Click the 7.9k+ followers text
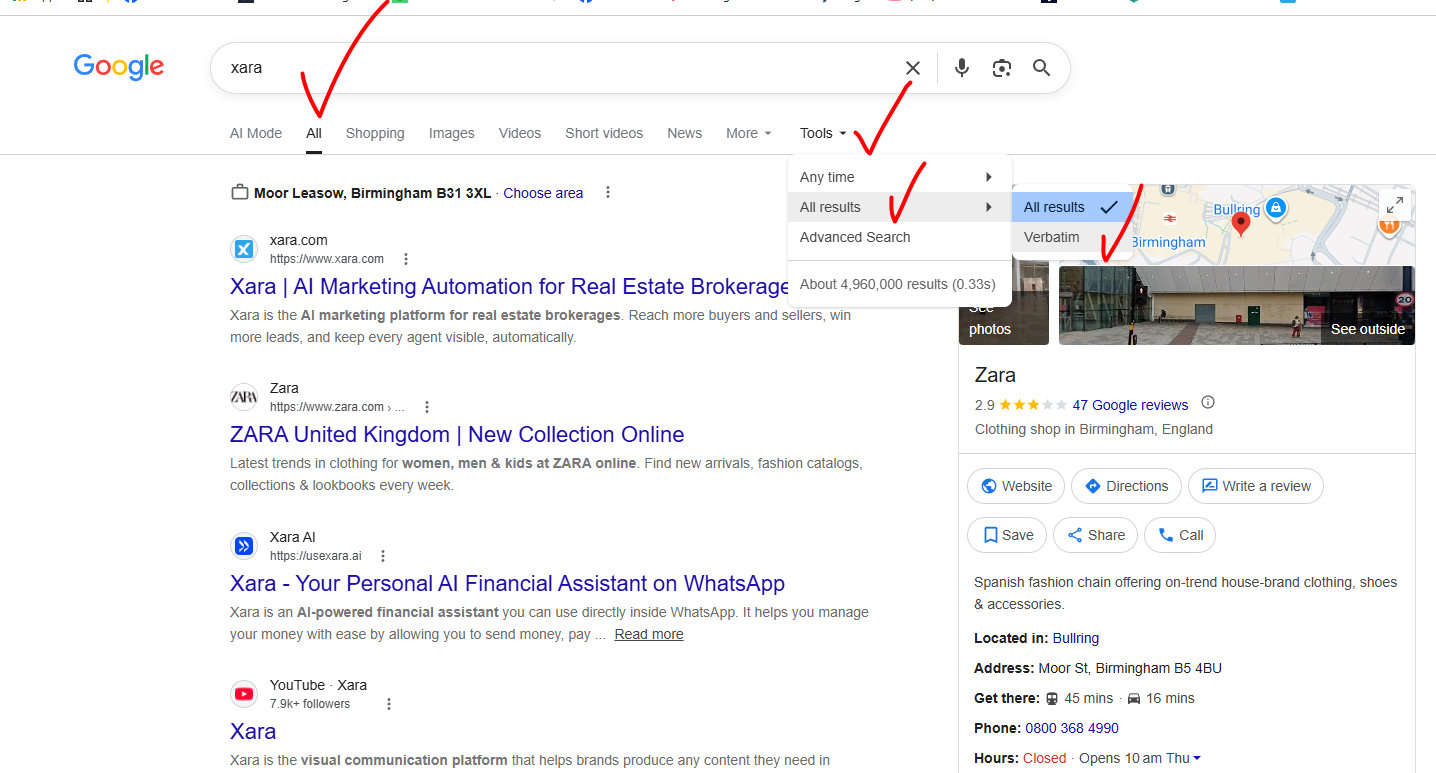Image resolution: width=1436 pixels, height=773 pixels. pyautogui.click(x=310, y=704)
